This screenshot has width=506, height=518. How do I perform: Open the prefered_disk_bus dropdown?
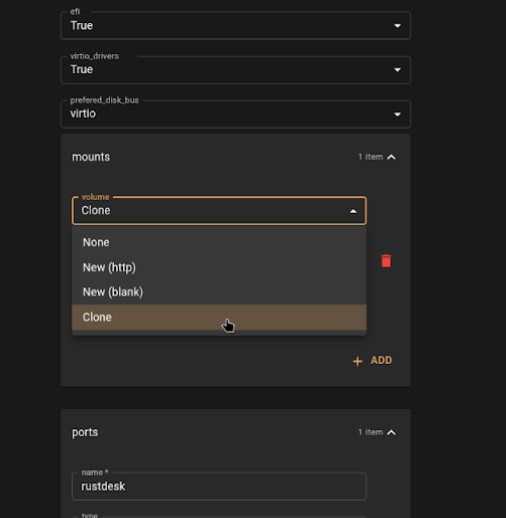(236, 114)
